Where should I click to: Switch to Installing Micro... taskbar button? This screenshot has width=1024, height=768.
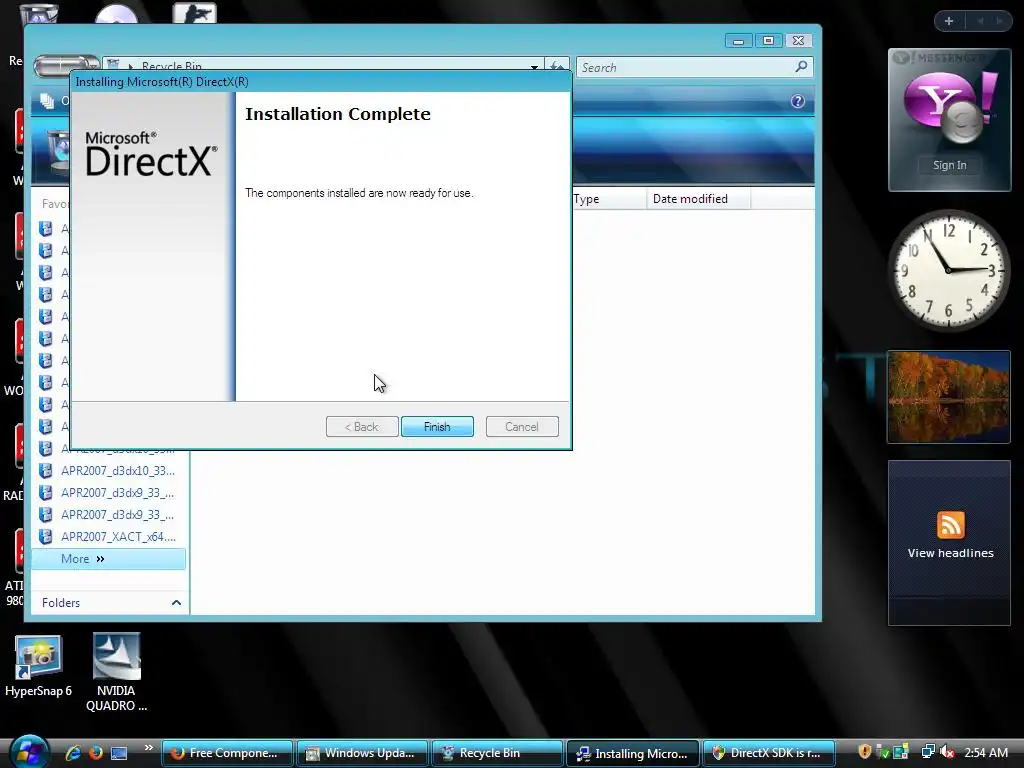(x=633, y=753)
